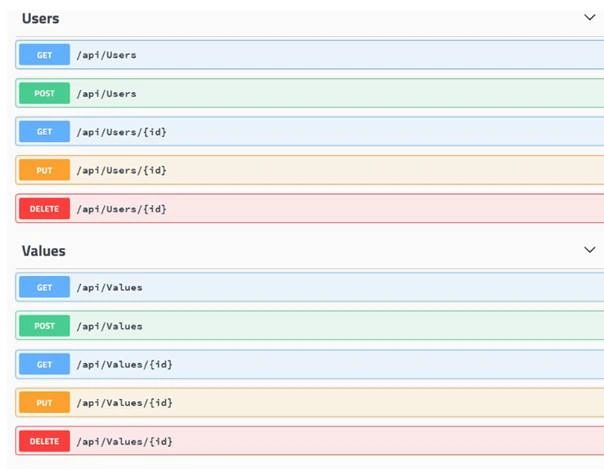Click GET badge for /api/Users/{id}

(x=44, y=132)
